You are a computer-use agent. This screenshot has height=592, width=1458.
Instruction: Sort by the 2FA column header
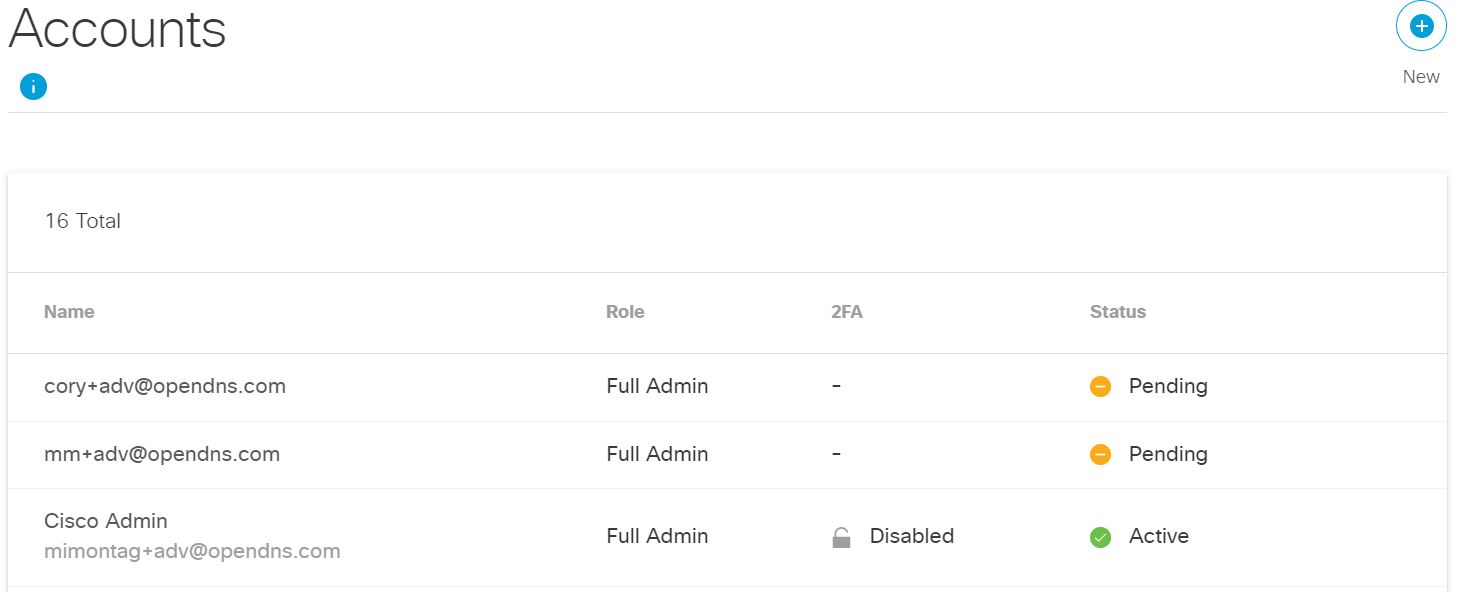(x=846, y=312)
